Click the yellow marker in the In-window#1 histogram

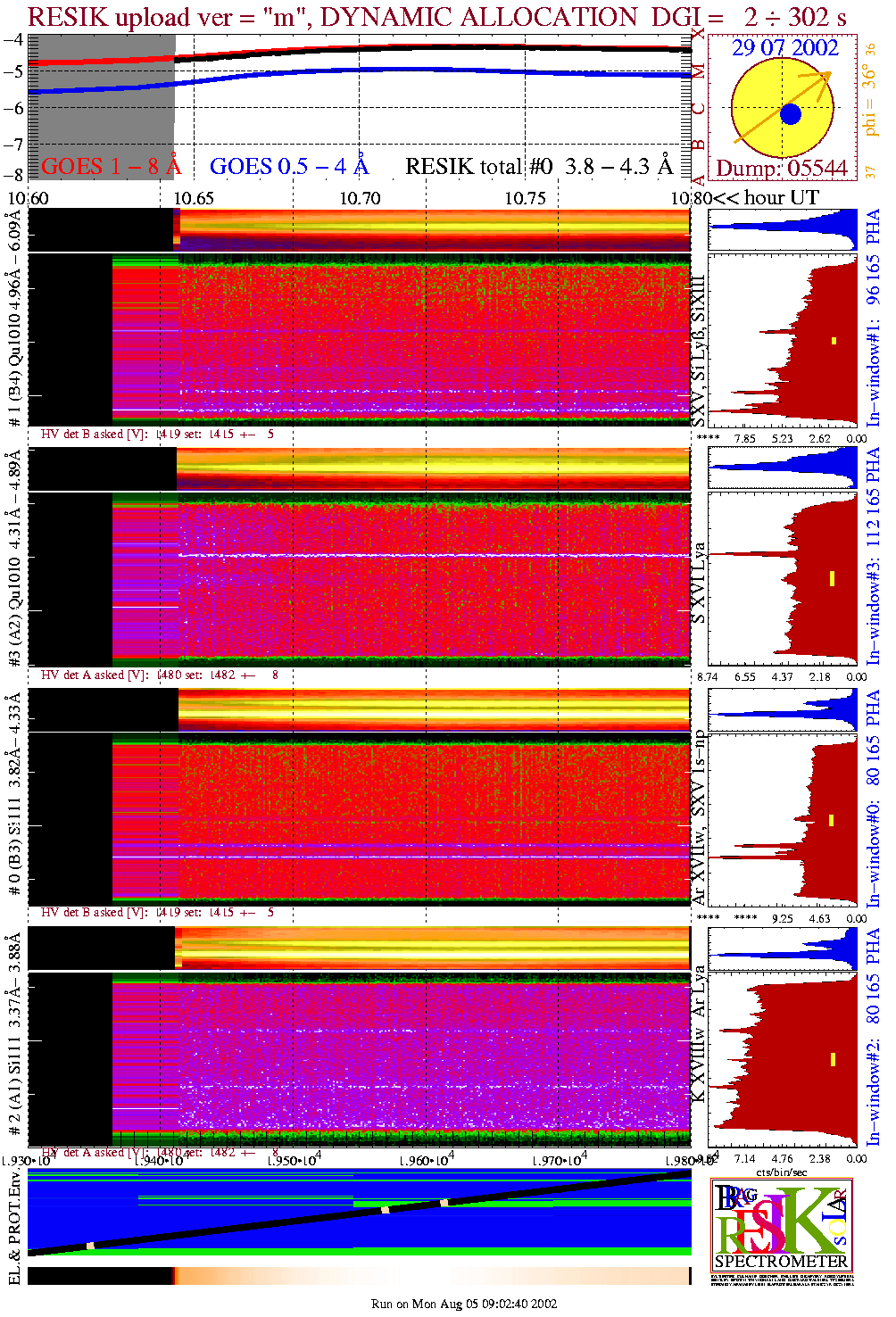click(834, 340)
